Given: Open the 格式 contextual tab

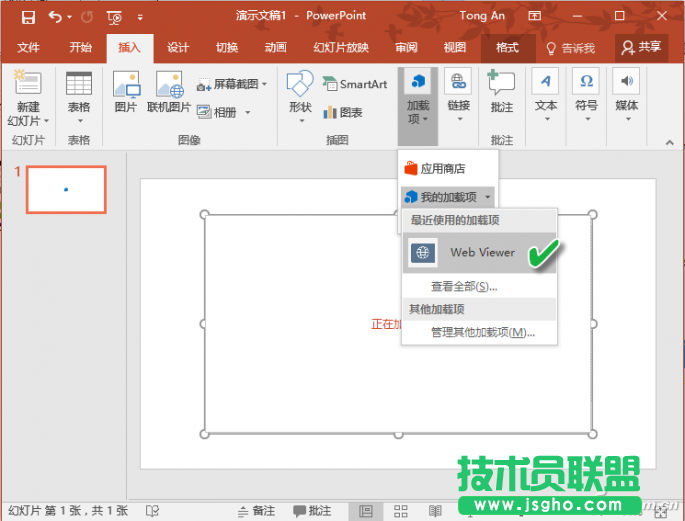Looking at the screenshot, I should (x=508, y=47).
